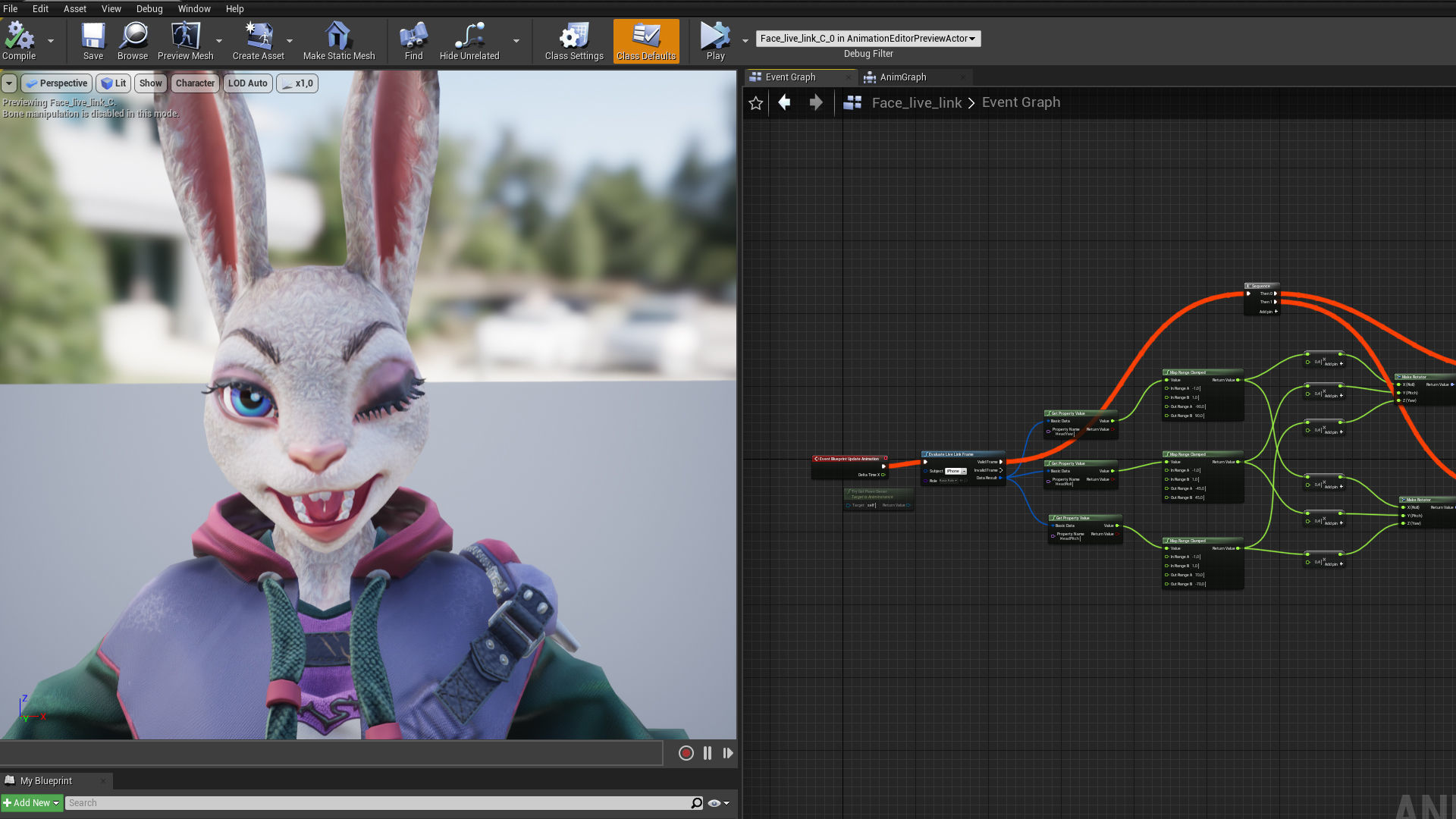Click the animation timeline scrub bar
This screenshot has height=819, width=1456.
pos(331,753)
